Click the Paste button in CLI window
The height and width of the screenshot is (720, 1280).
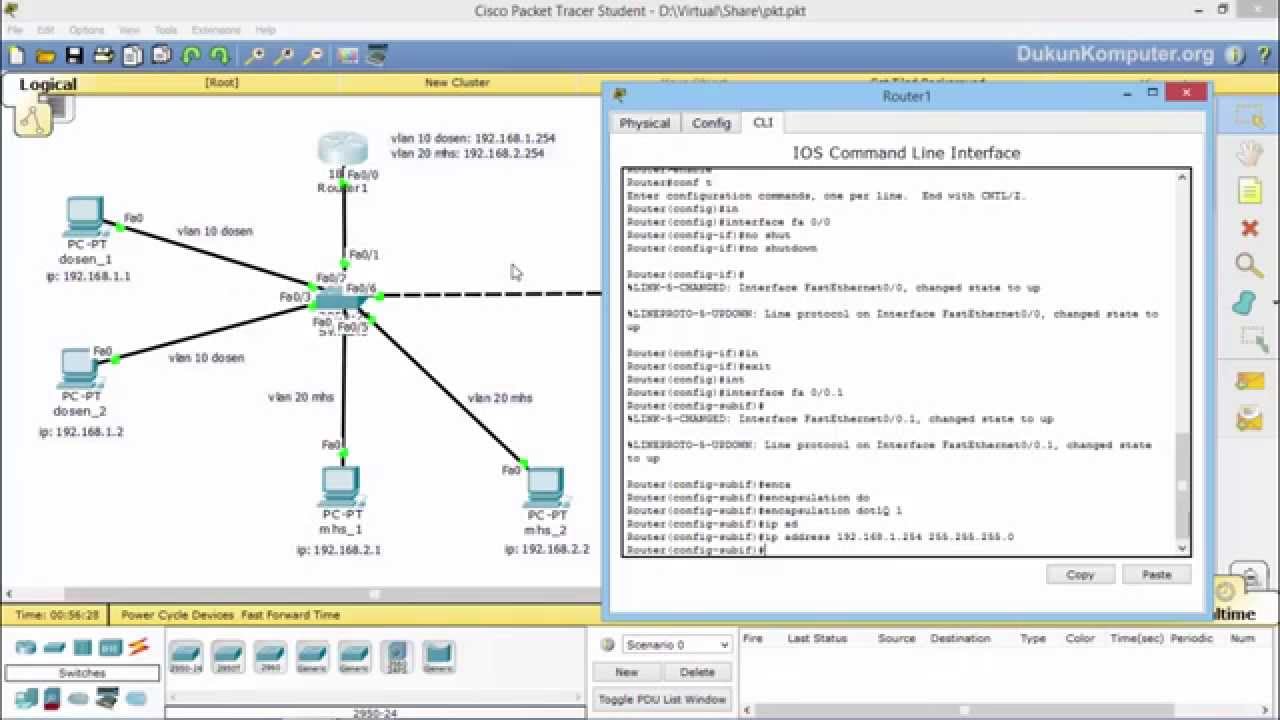pos(1156,575)
